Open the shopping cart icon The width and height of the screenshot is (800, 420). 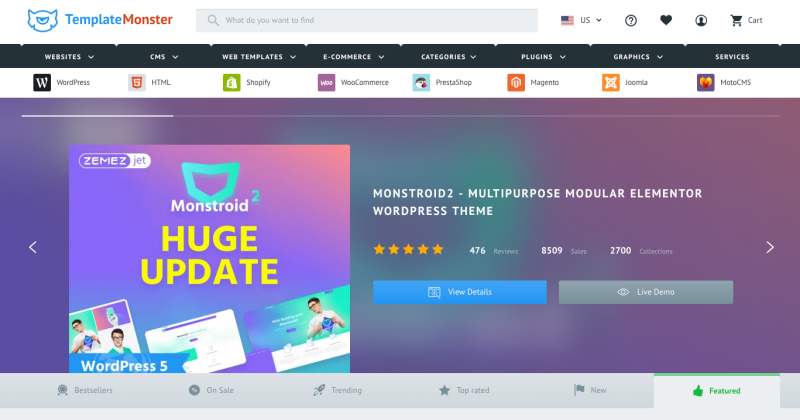pos(736,20)
